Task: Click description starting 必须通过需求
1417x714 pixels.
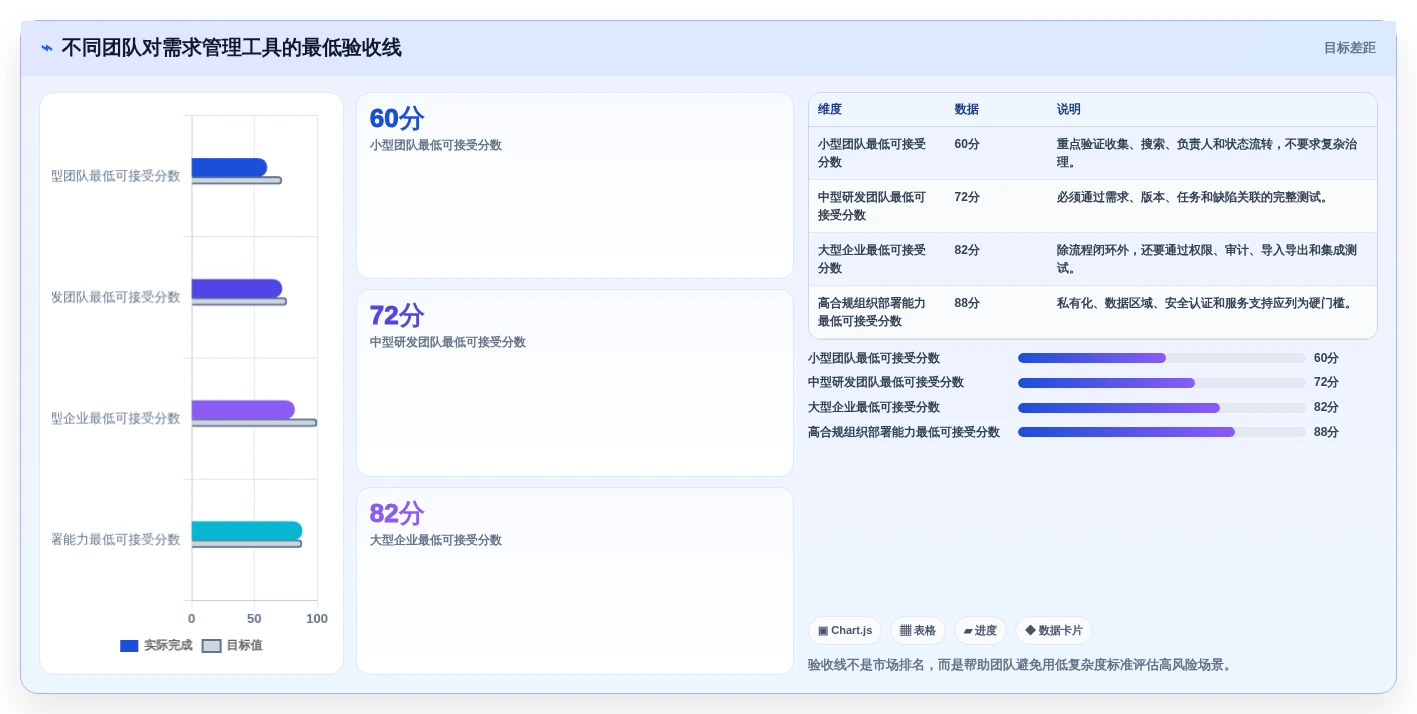Action: tap(1194, 197)
